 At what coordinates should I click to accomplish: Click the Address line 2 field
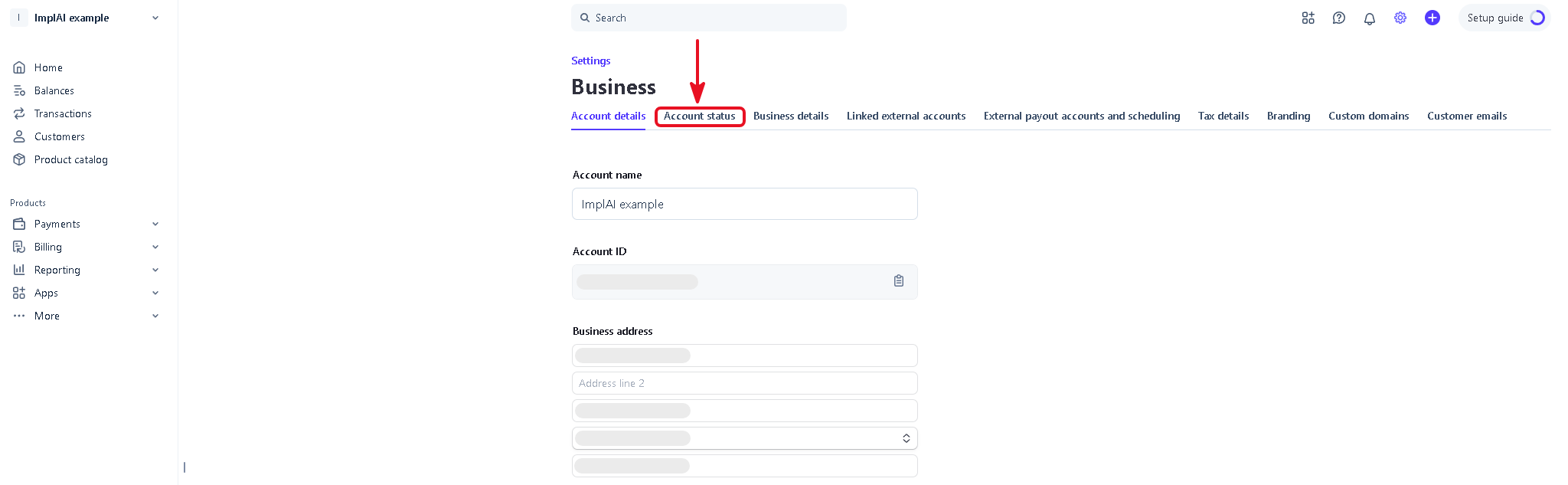pyautogui.click(x=745, y=383)
